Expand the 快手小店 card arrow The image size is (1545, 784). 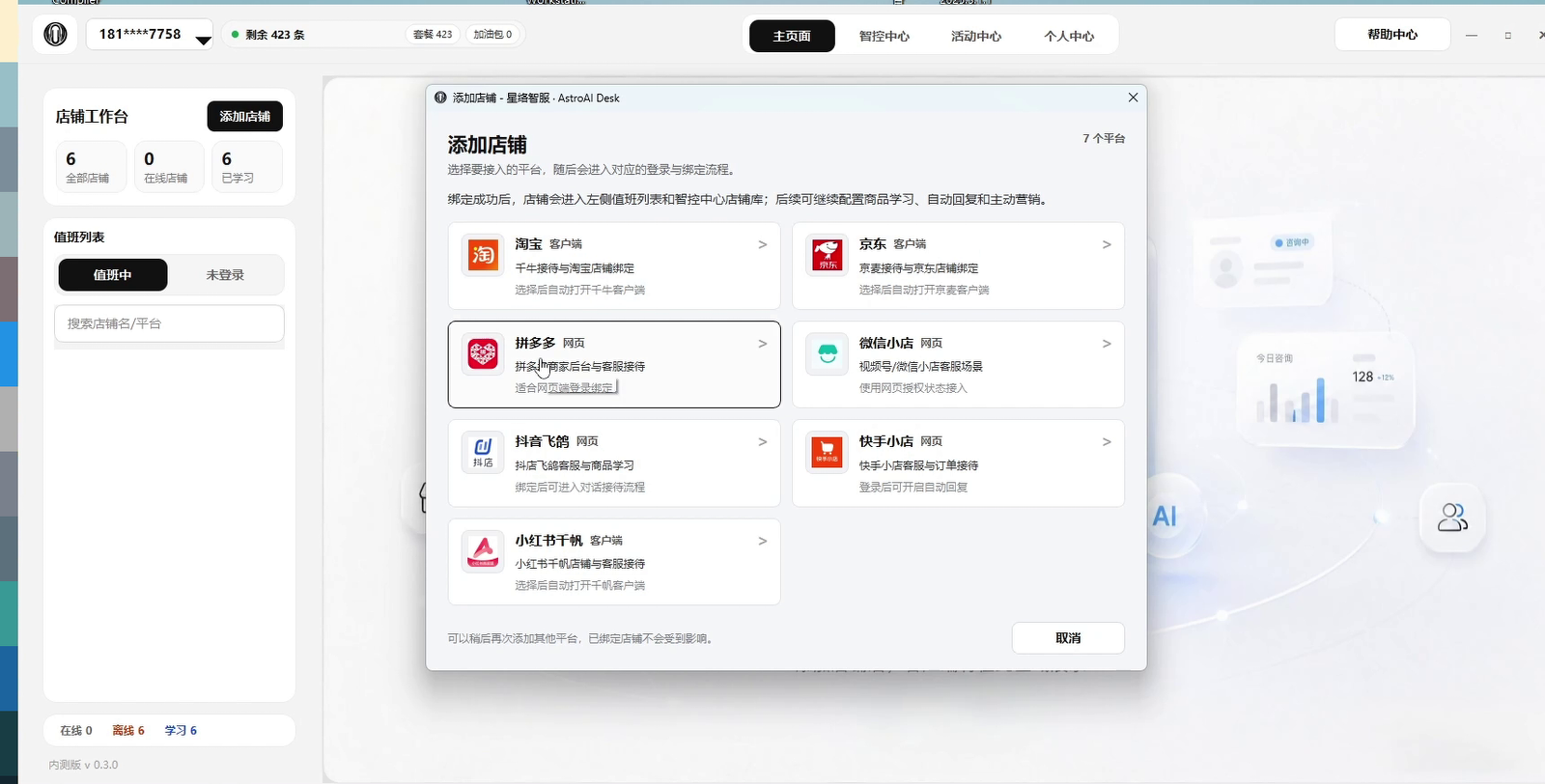coord(1107,441)
